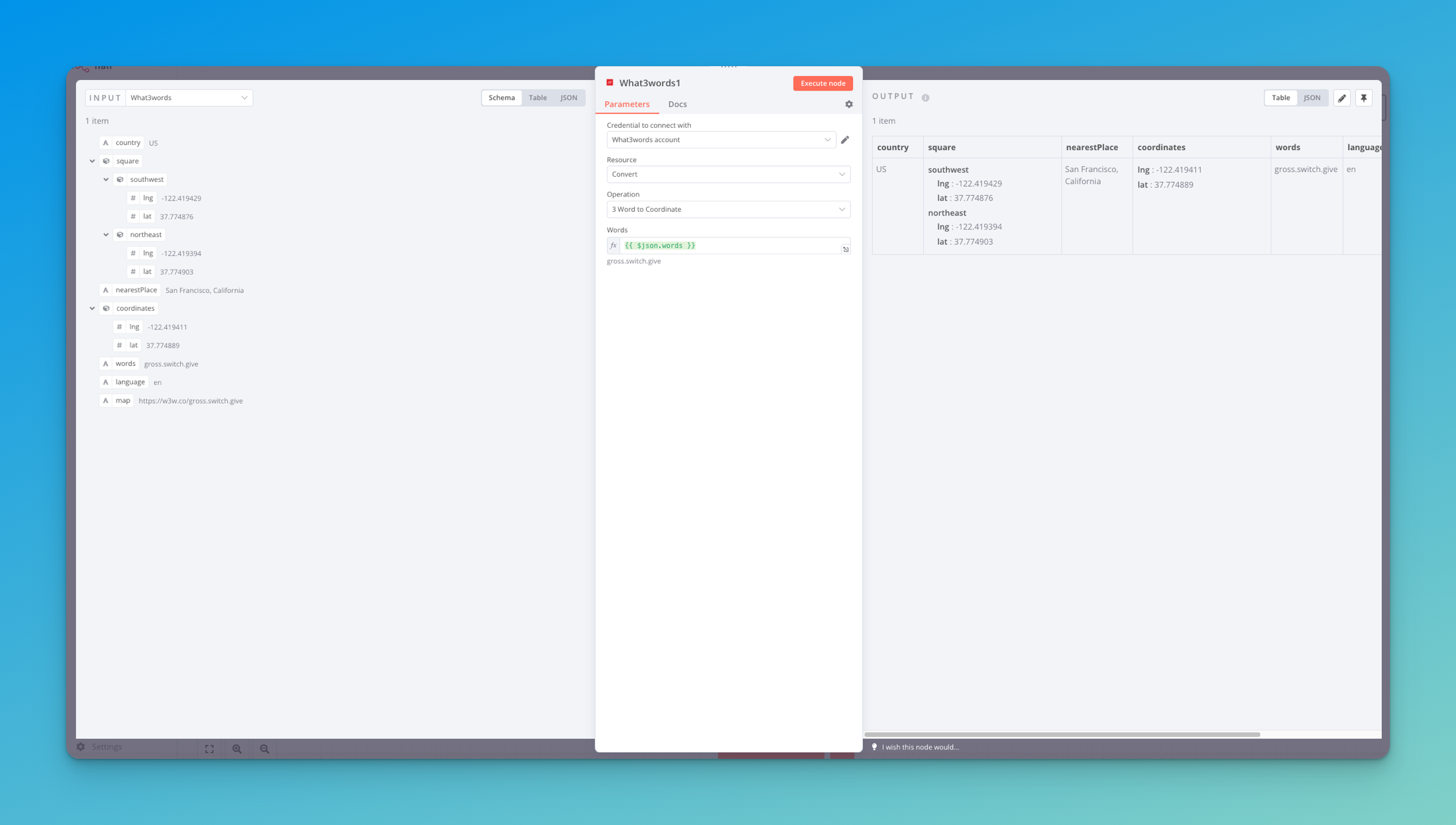Click the 'I wish this node would...' link

[x=919, y=747]
